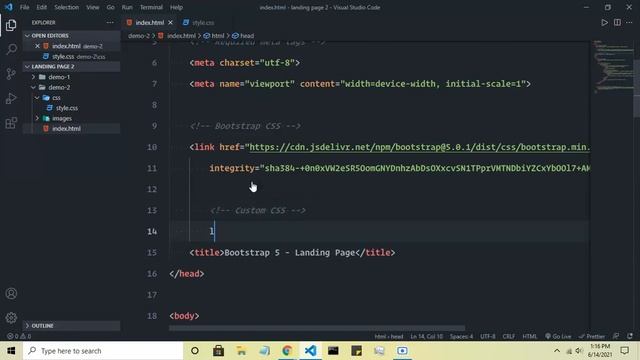Open the Edit menu

point(41,7)
